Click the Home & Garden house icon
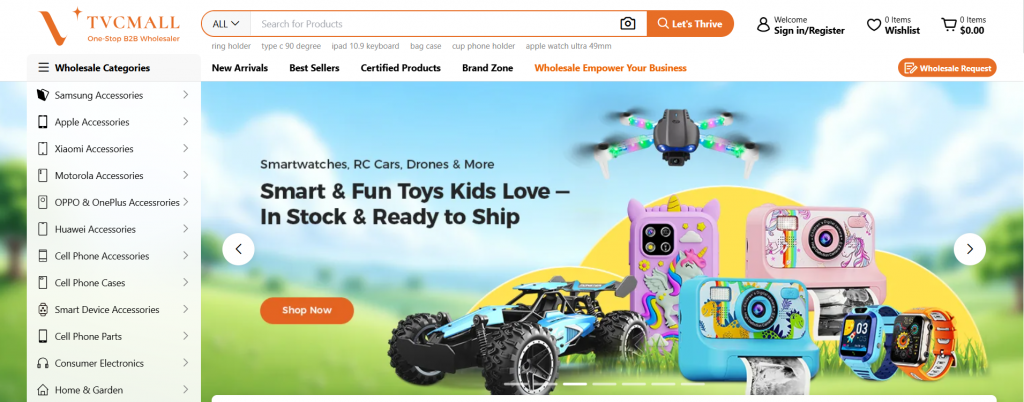The image size is (1024, 402). pyautogui.click(x=42, y=390)
